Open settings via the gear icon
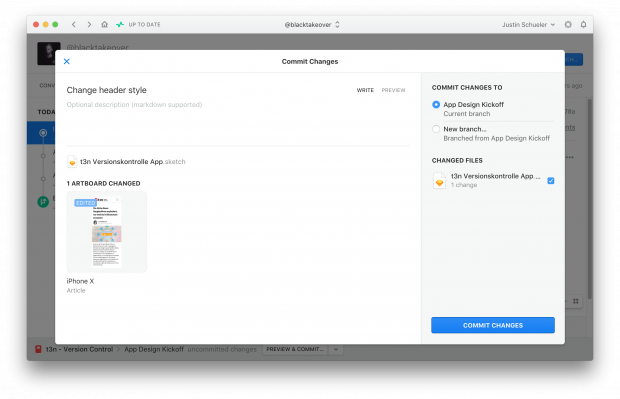The height and width of the screenshot is (399, 620). (568, 25)
